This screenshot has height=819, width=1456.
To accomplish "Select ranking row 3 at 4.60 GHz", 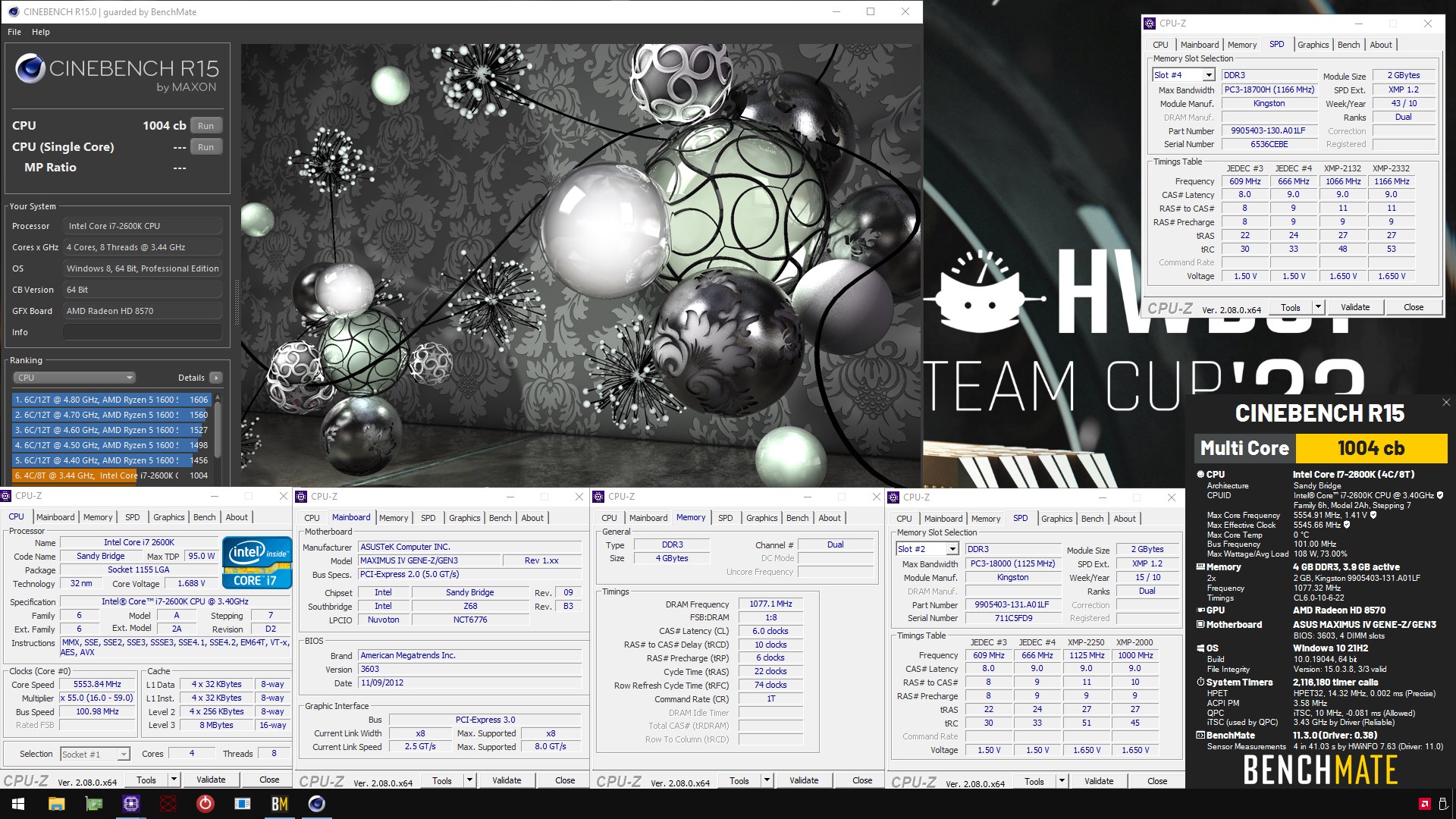I will click(111, 430).
